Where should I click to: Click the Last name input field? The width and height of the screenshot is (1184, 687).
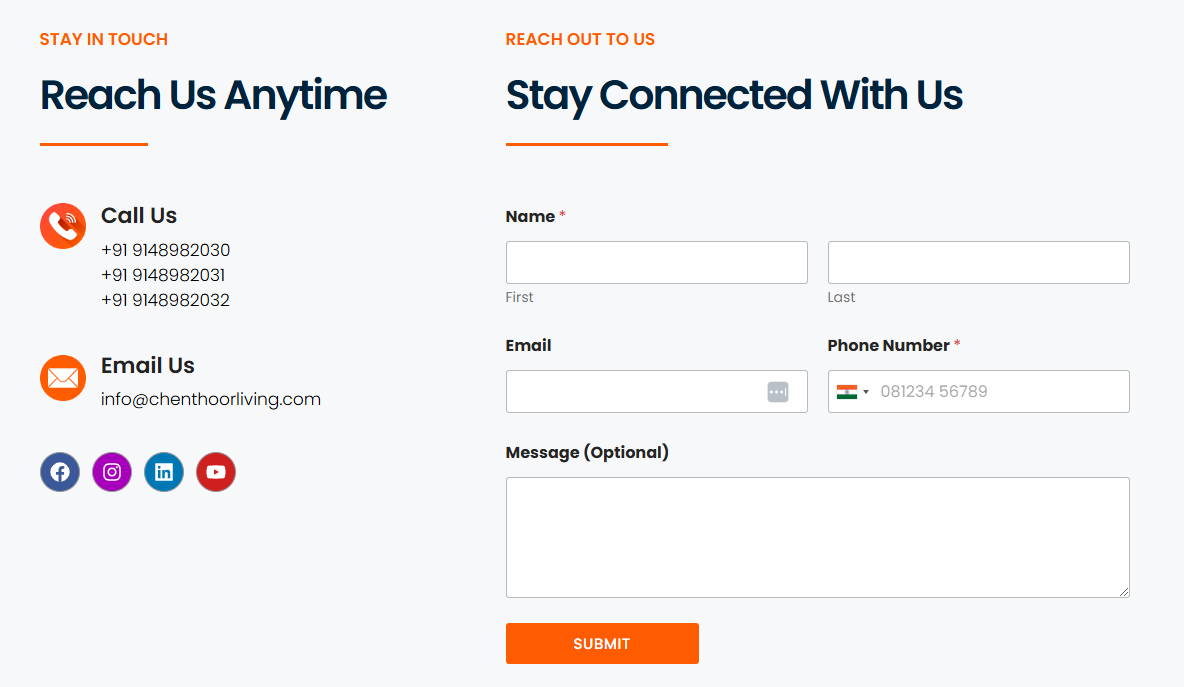click(x=979, y=263)
